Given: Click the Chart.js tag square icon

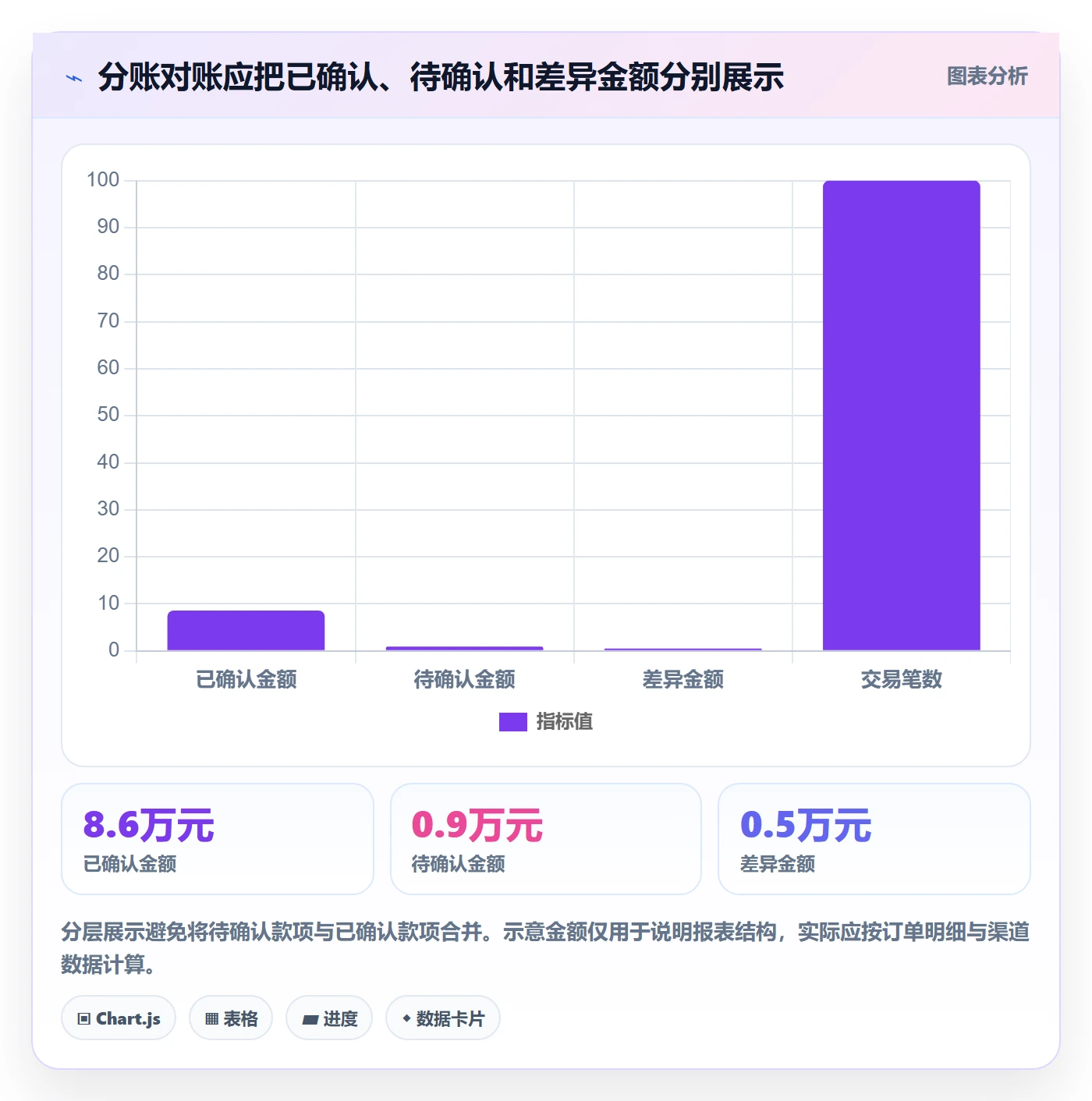Looking at the screenshot, I should pos(84,1019).
